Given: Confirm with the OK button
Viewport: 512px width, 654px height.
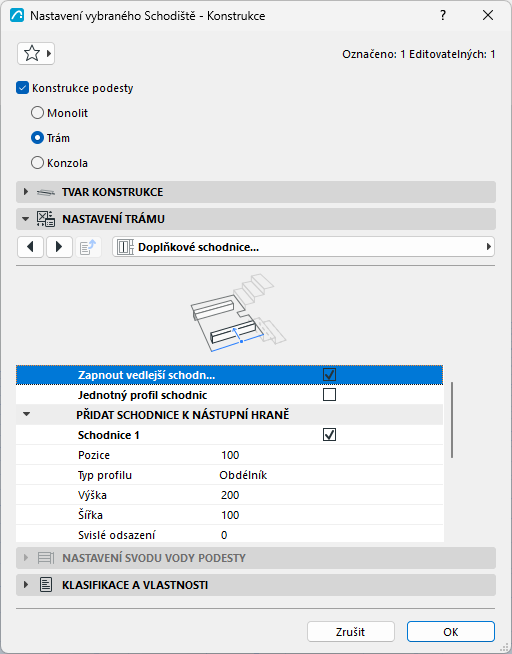Looking at the screenshot, I should [451, 631].
